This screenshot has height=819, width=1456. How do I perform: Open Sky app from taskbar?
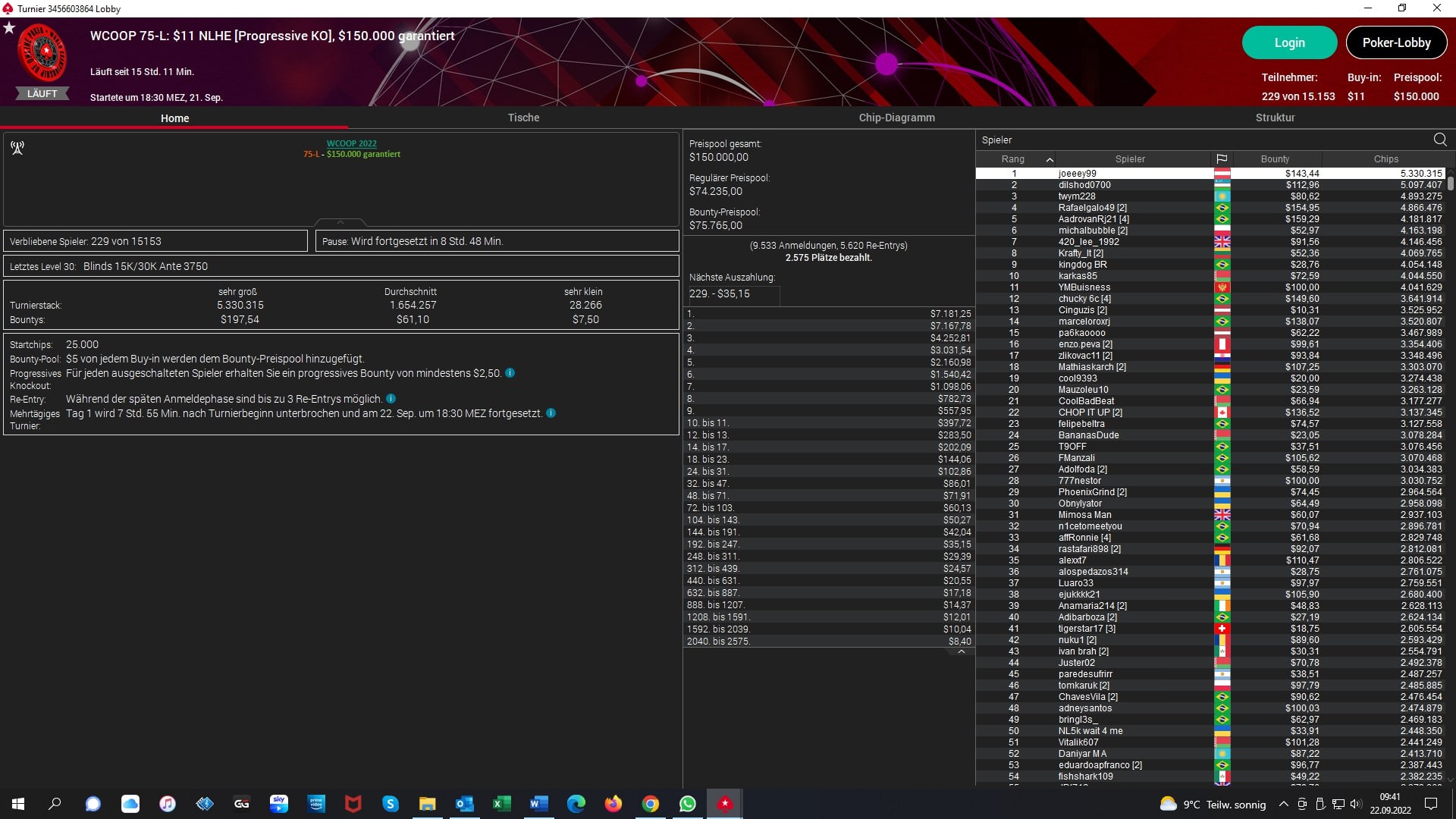[279, 804]
